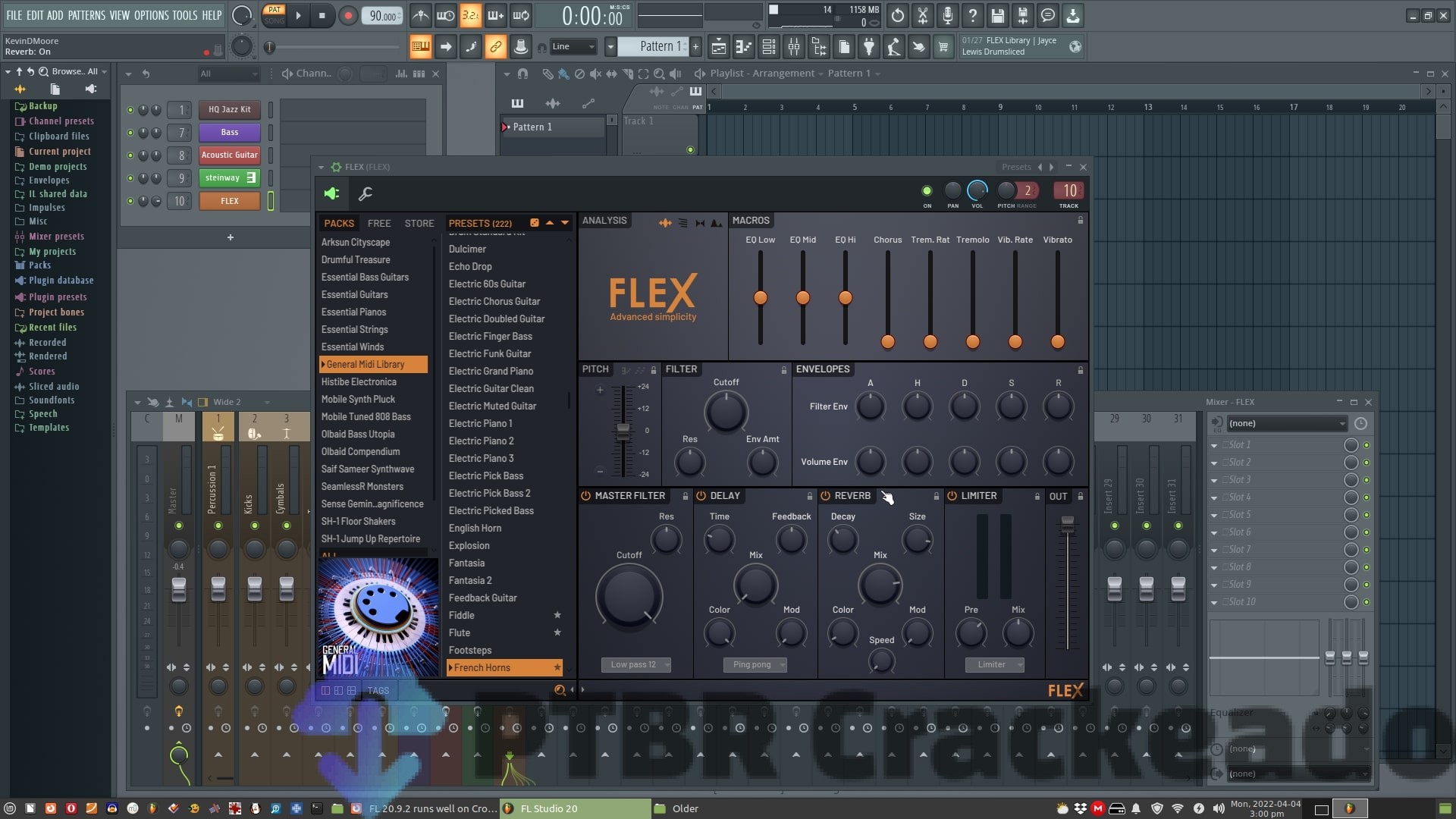Click the microphone one-click recording icon
The image size is (1456, 819).
coord(948,15)
